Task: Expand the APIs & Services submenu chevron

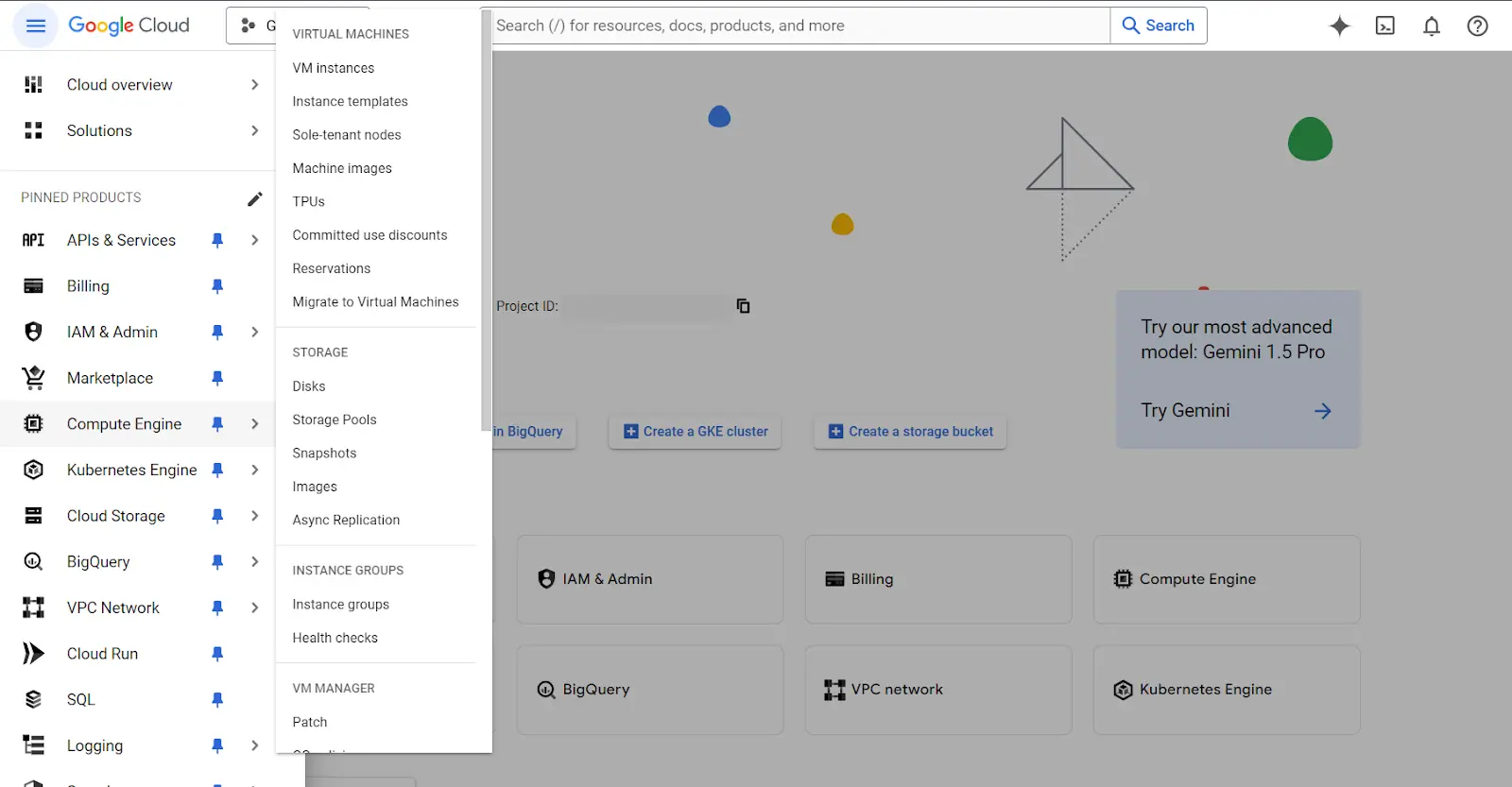Action: (254, 240)
